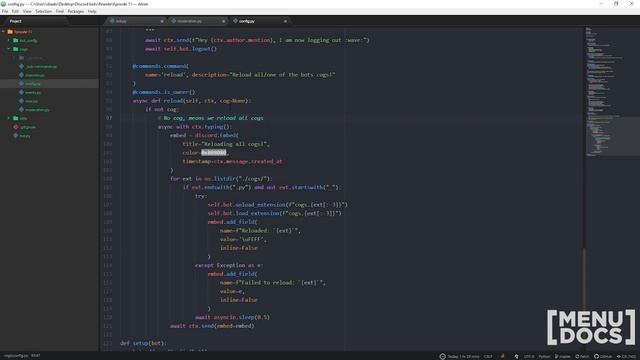Click the red .gitignore file icon

[16, 127]
